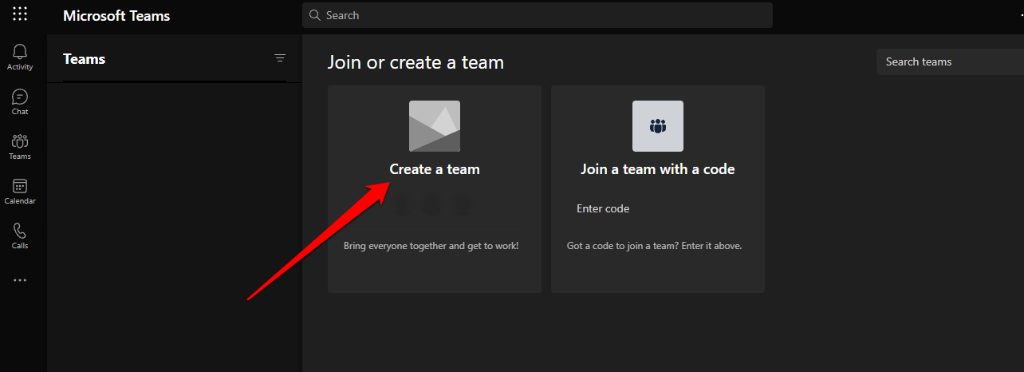
Task: Open the more options dots at top right
Action: [x=1021, y=15]
